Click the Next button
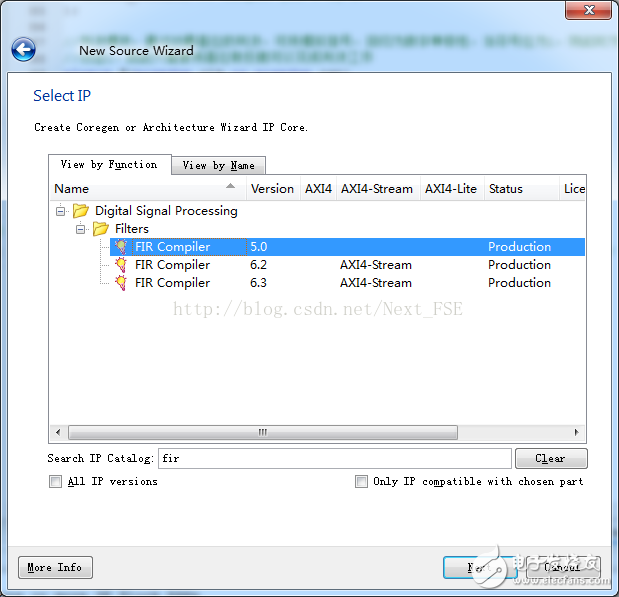Image resolution: width=619 pixels, height=597 pixels. click(480, 567)
